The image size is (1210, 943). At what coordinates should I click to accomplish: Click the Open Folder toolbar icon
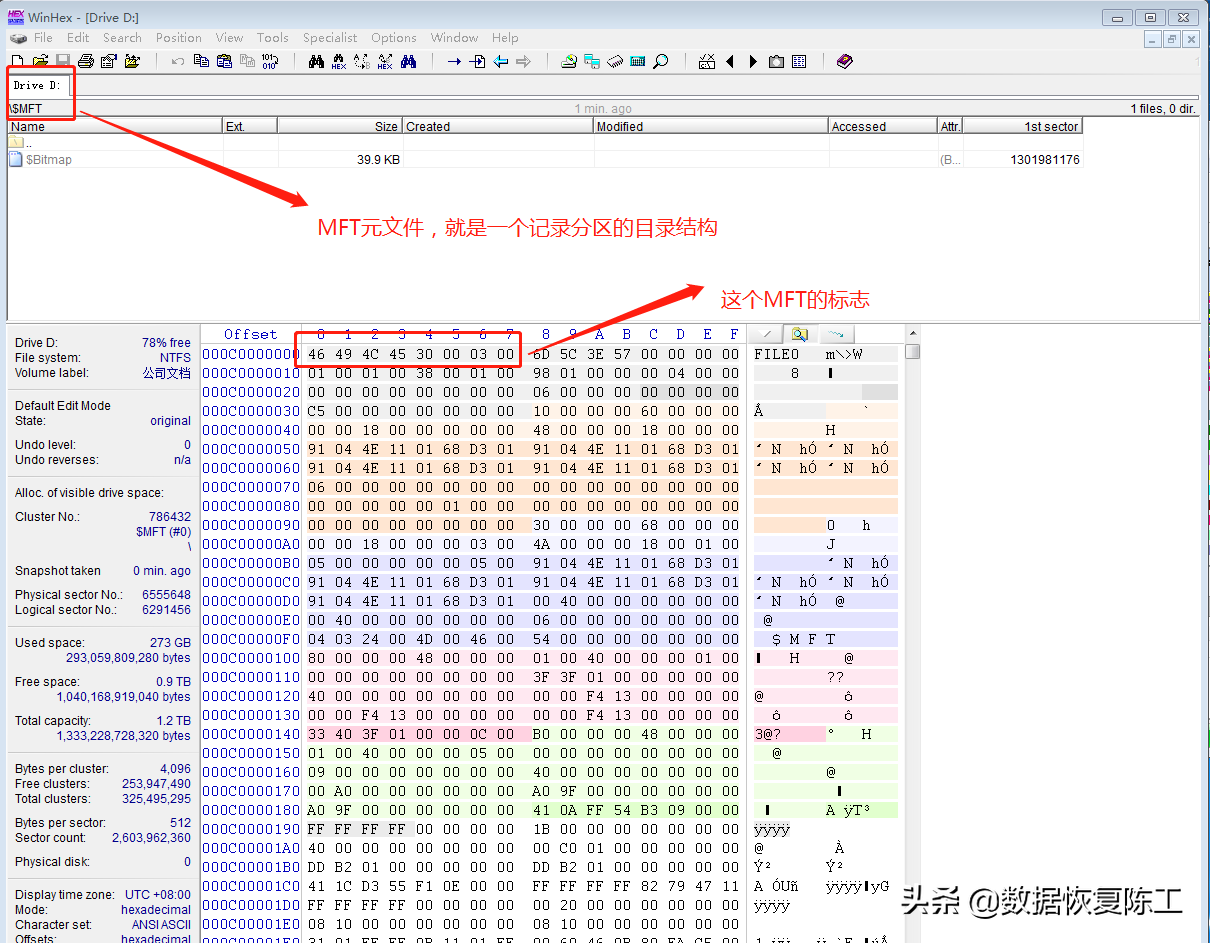pyautogui.click(x=132, y=62)
